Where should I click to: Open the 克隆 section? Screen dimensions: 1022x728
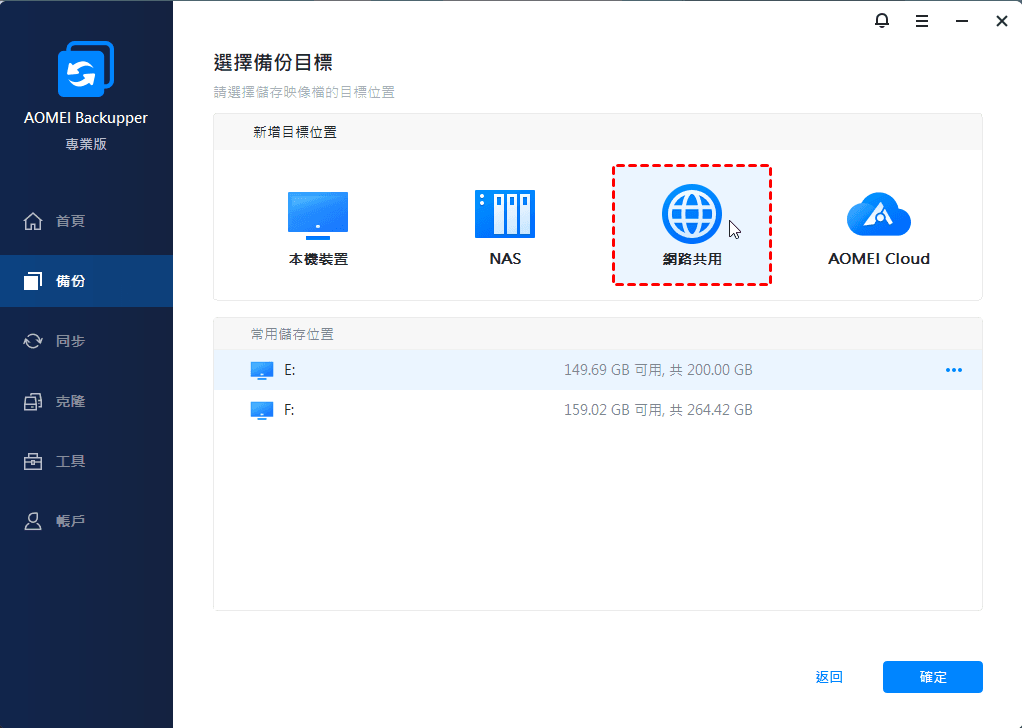86,401
